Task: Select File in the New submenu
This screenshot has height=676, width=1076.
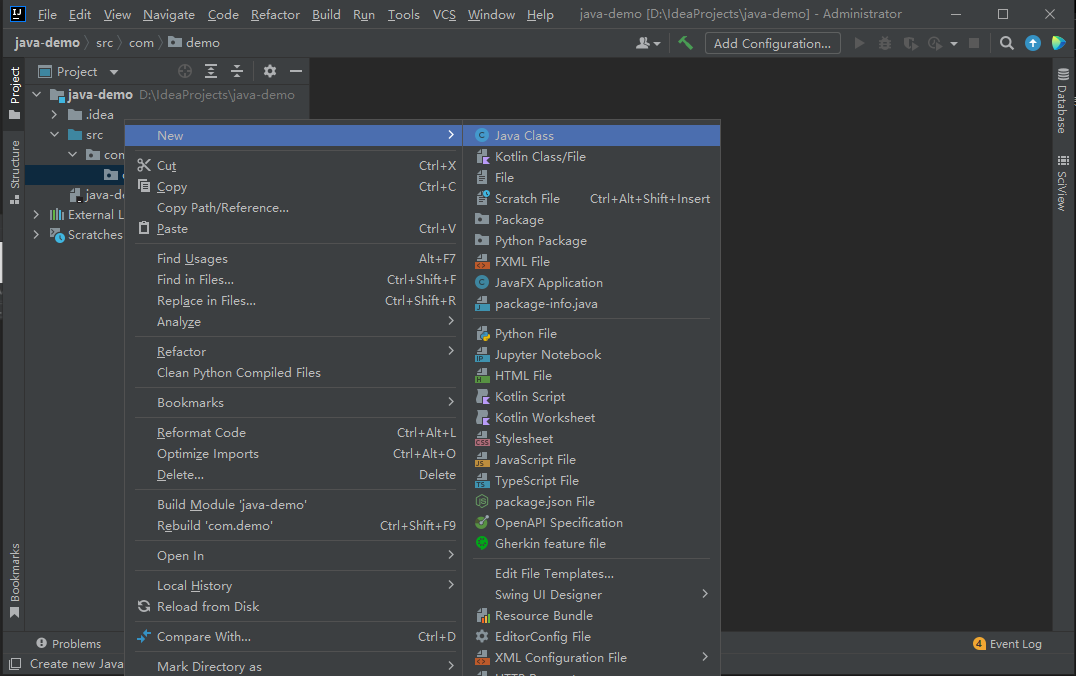Action: click(x=592, y=178)
